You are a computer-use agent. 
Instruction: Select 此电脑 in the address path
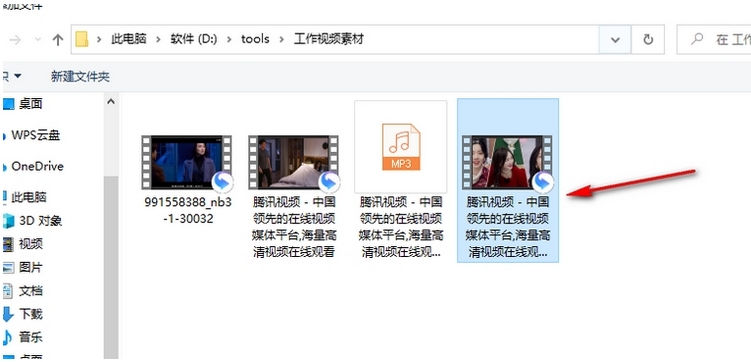coord(129,39)
